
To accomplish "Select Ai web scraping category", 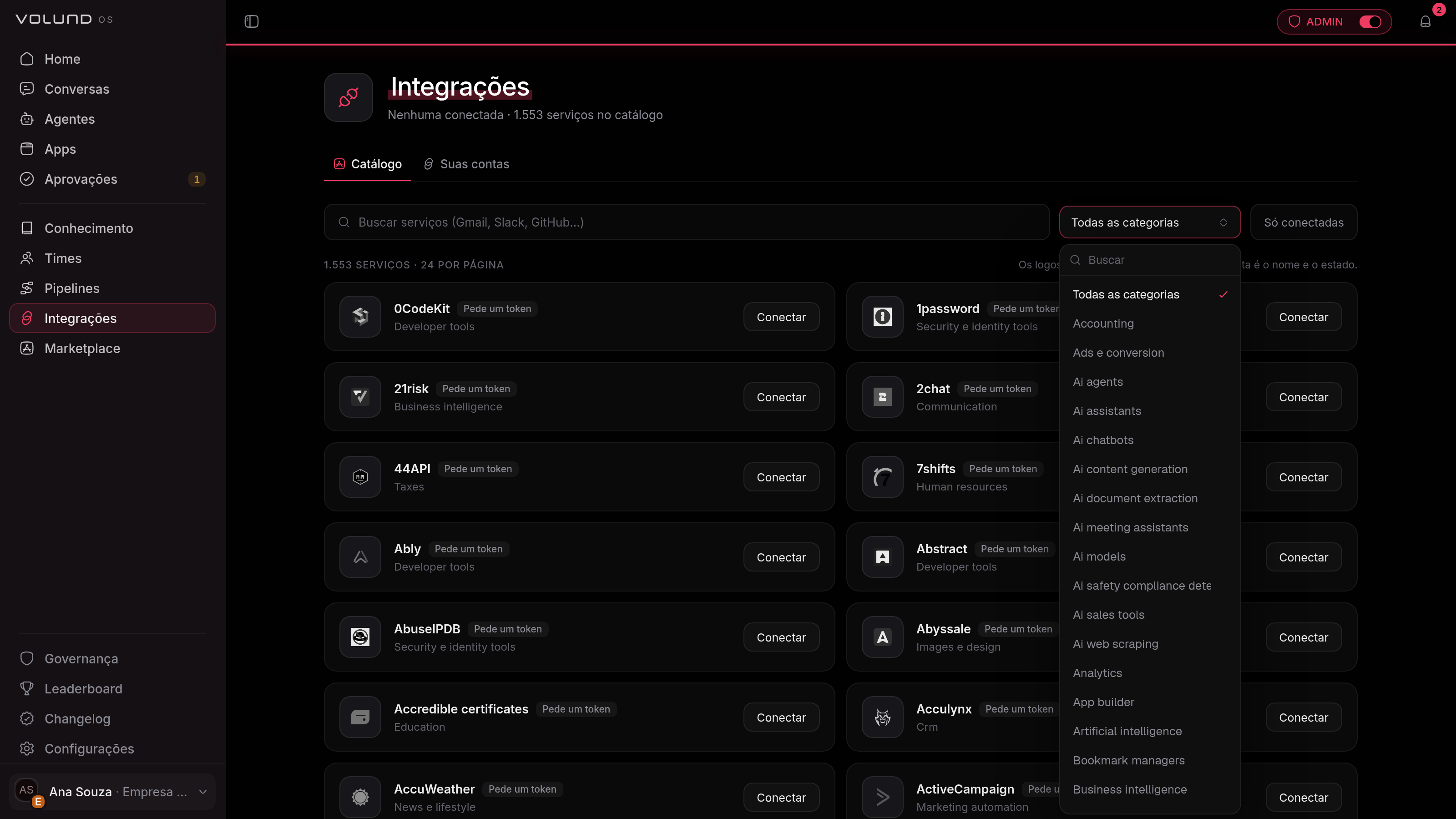I will click(1150, 644).
